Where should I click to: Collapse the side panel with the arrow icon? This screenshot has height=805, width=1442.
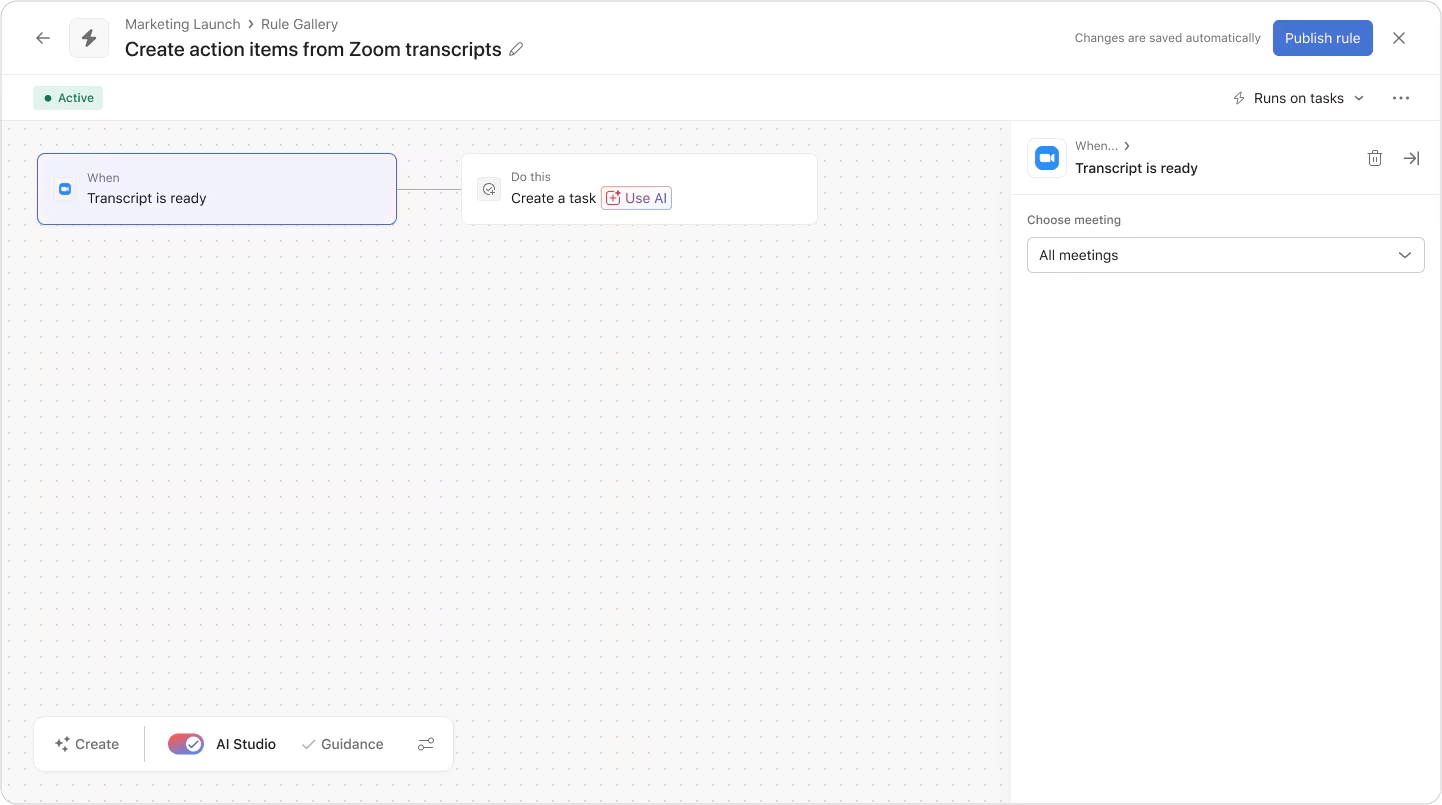click(1411, 158)
